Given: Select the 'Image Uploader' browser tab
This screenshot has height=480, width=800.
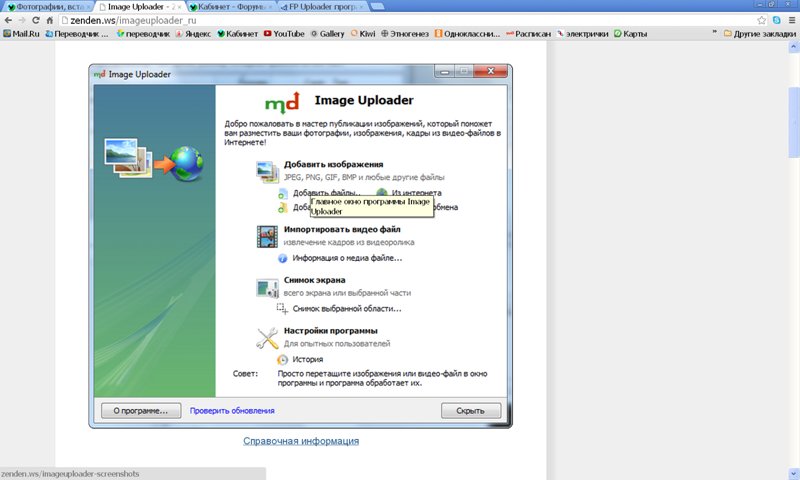Looking at the screenshot, I should (139, 7).
